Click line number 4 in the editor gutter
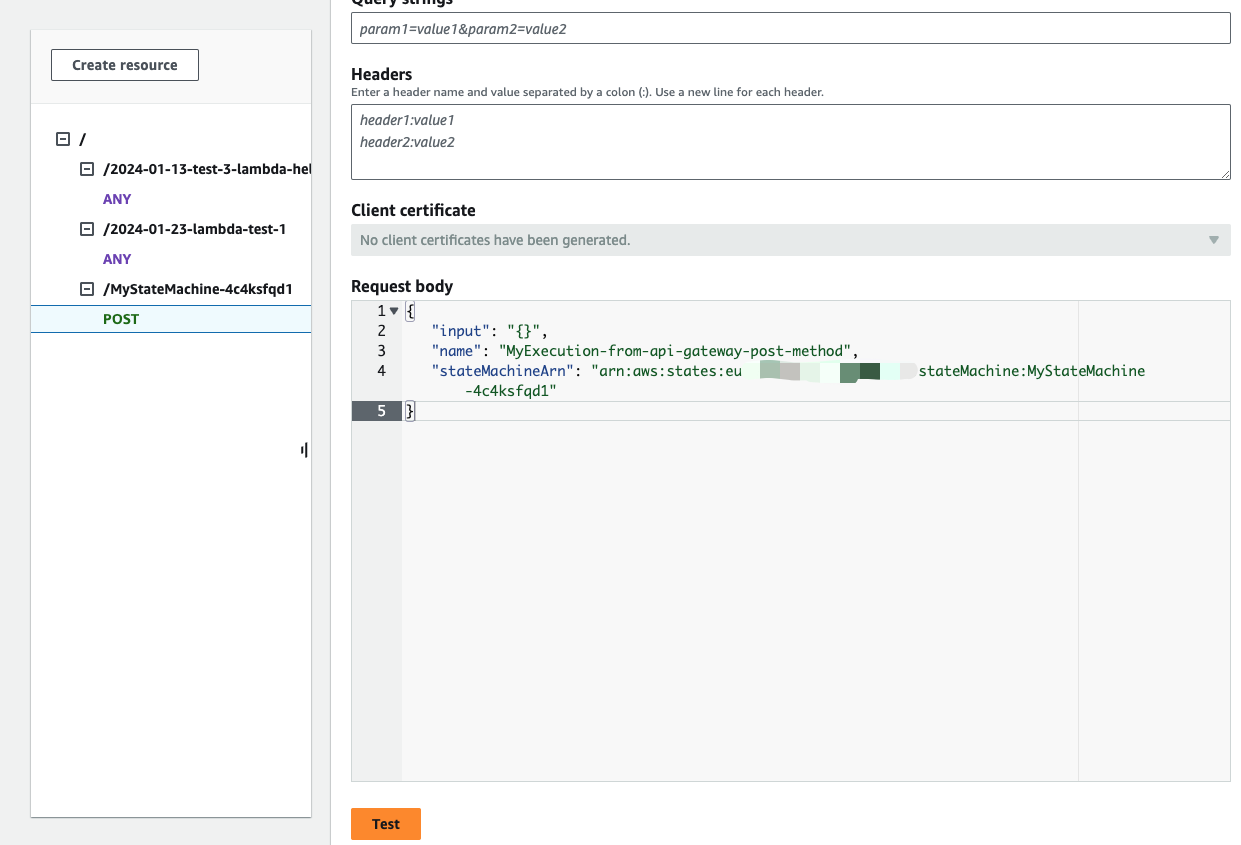This screenshot has height=845, width=1241. [381, 371]
